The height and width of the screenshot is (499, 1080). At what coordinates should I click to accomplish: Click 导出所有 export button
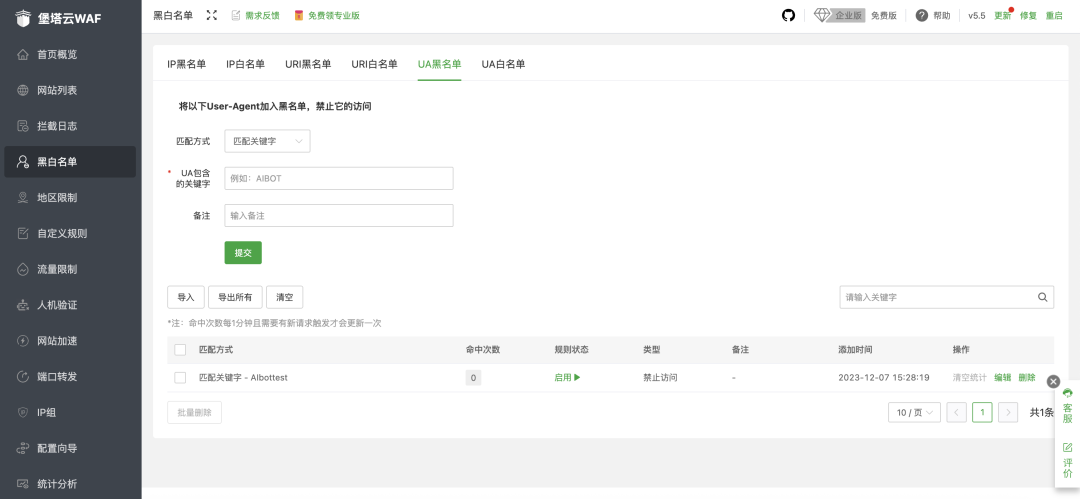(236, 297)
